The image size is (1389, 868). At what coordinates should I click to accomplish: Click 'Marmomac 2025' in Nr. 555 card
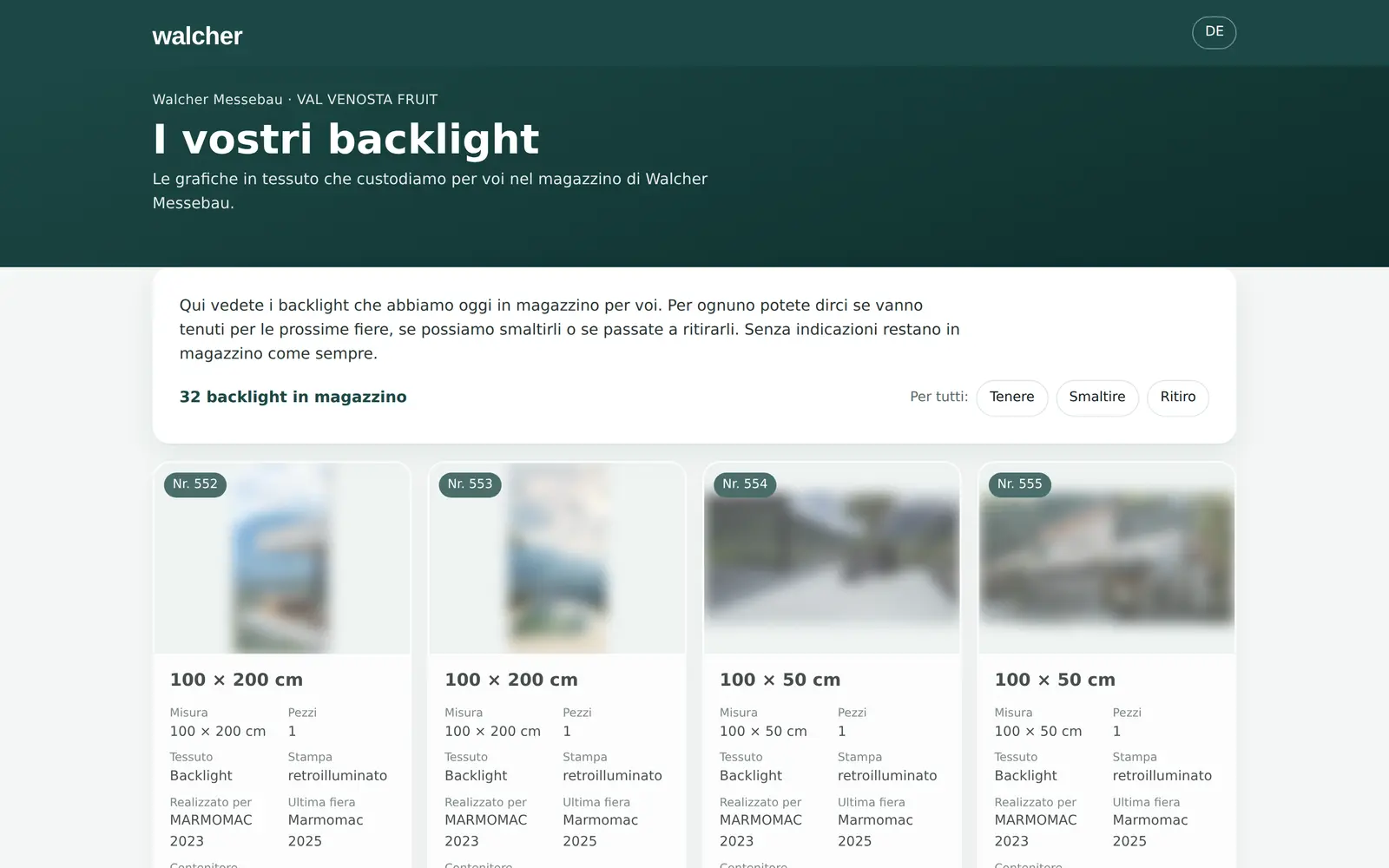pyautogui.click(x=1150, y=831)
